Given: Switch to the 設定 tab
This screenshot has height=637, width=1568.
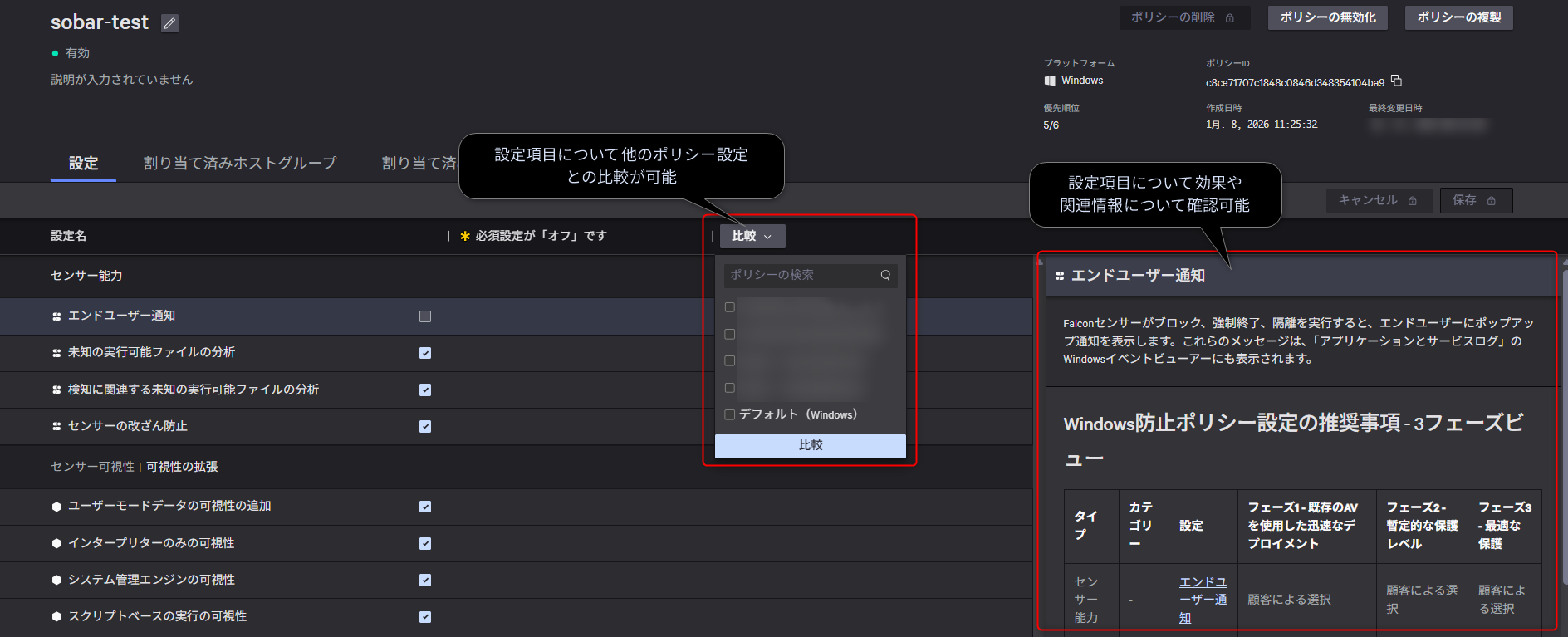Looking at the screenshot, I should click(83, 163).
